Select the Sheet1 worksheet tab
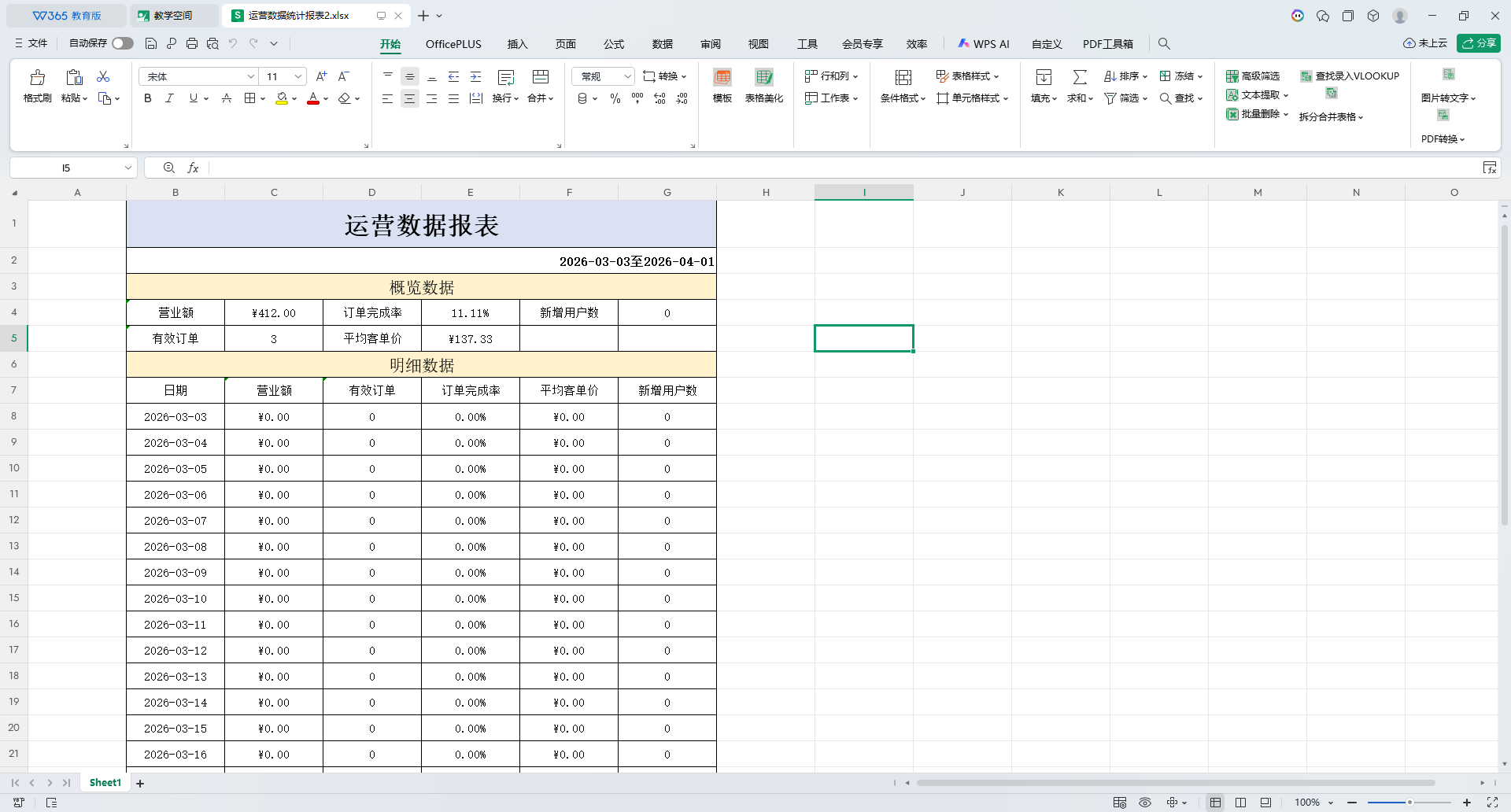The width and height of the screenshot is (1511, 812). pyautogui.click(x=105, y=783)
